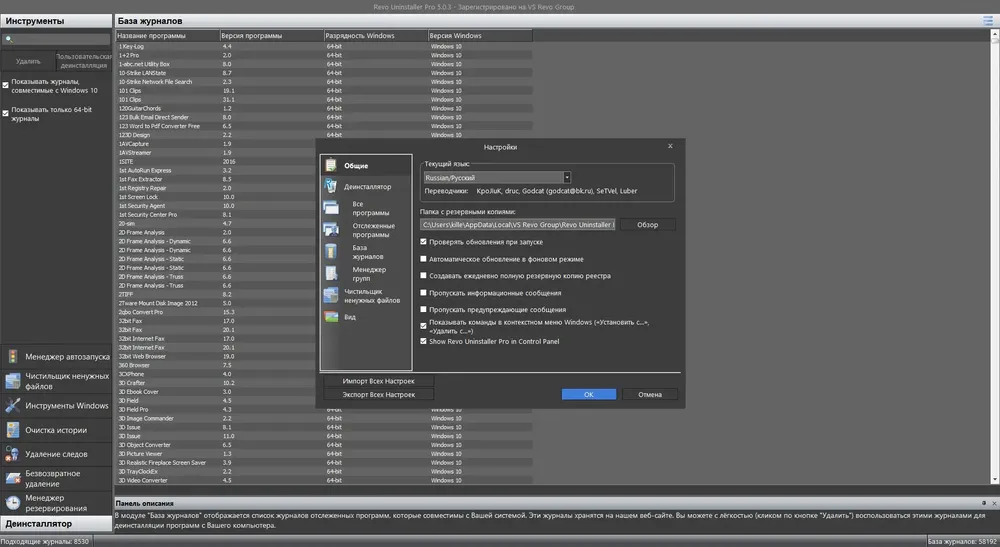Open База журналов settings category icon
Viewport: 1000px width, 547px height.
tap(330, 251)
